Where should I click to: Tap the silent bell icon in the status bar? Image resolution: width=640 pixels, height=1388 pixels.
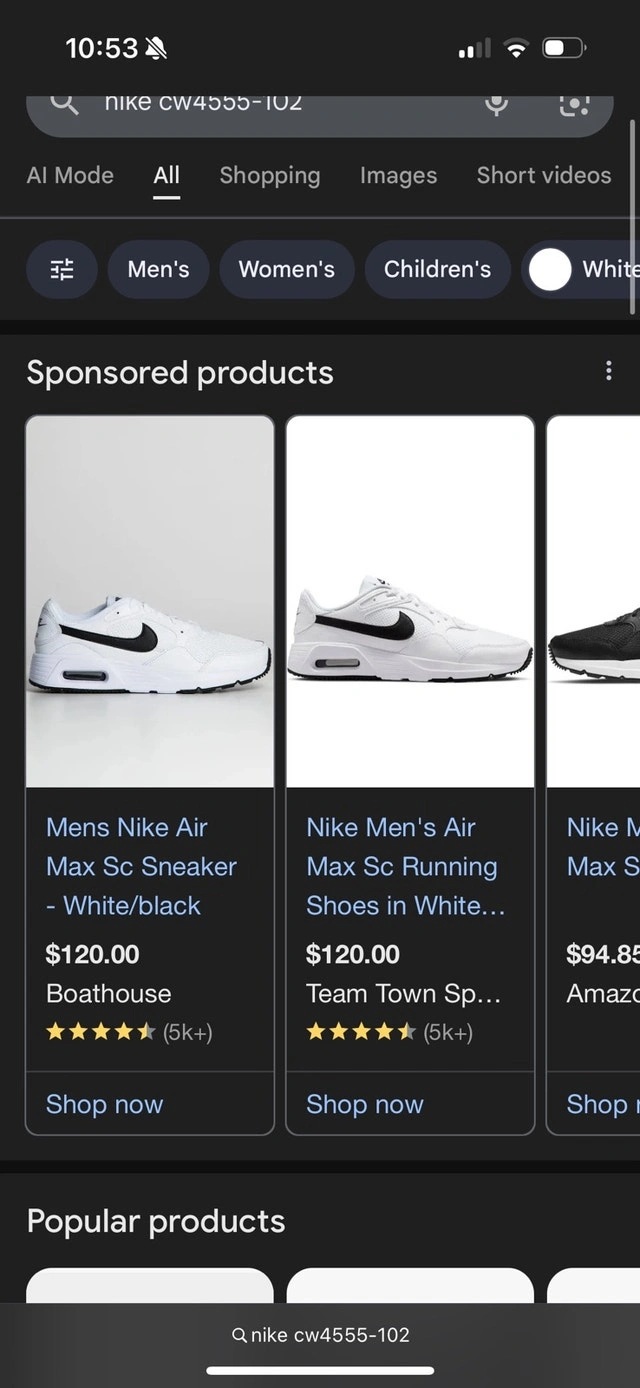click(156, 47)
